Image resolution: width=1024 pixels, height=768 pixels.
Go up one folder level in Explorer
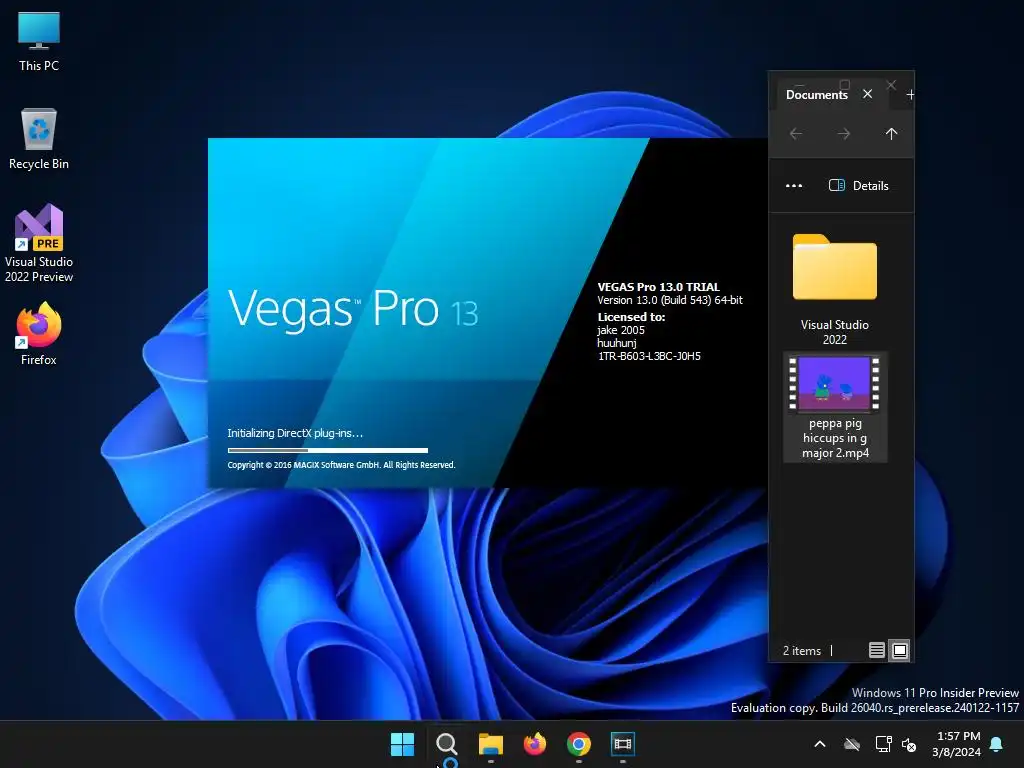[x=891, y=134]
